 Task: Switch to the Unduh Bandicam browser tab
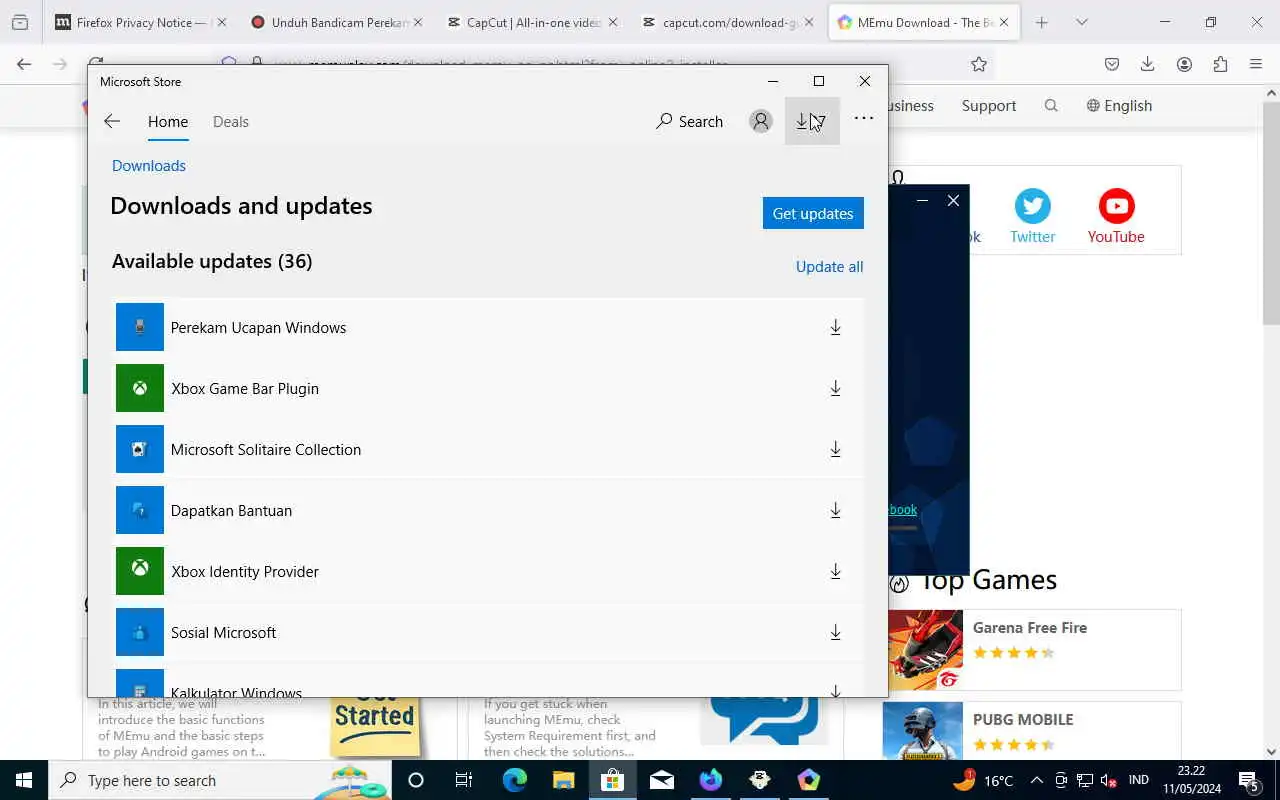point(337,22)
